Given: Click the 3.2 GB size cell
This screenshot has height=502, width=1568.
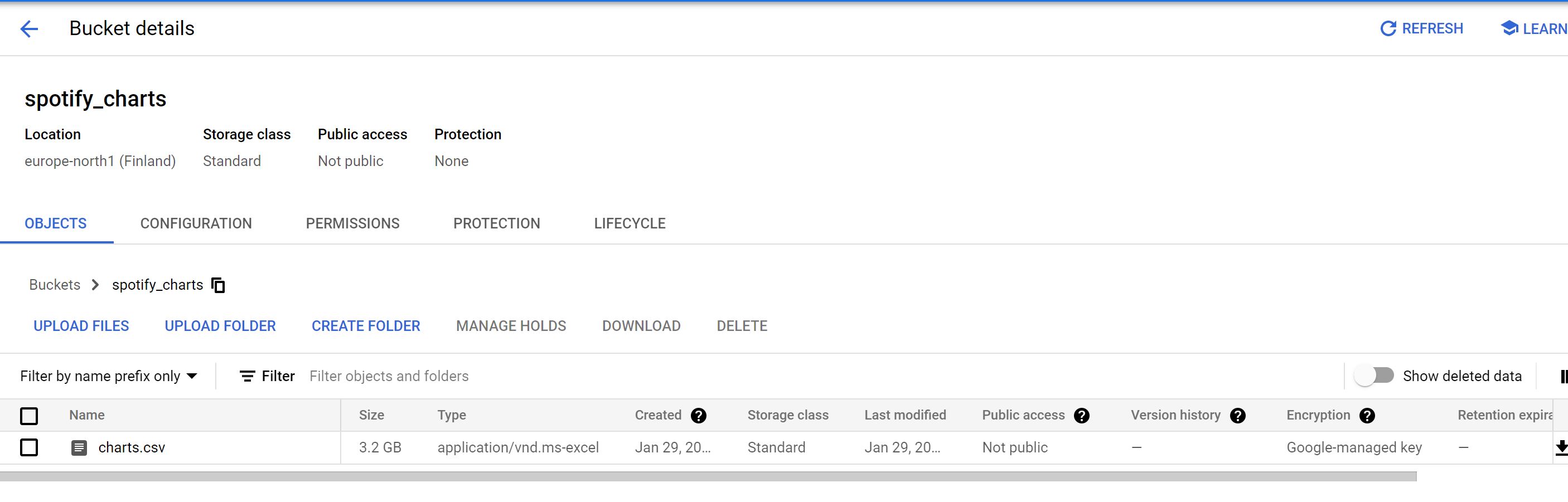Looking at the screenshot, I should tap(380, 448).
